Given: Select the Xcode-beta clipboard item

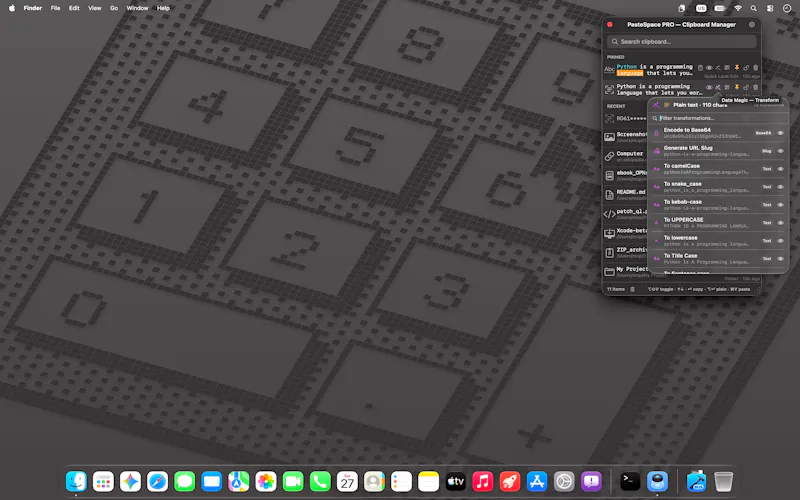Looking at the screenshot, I should point(626,233).
